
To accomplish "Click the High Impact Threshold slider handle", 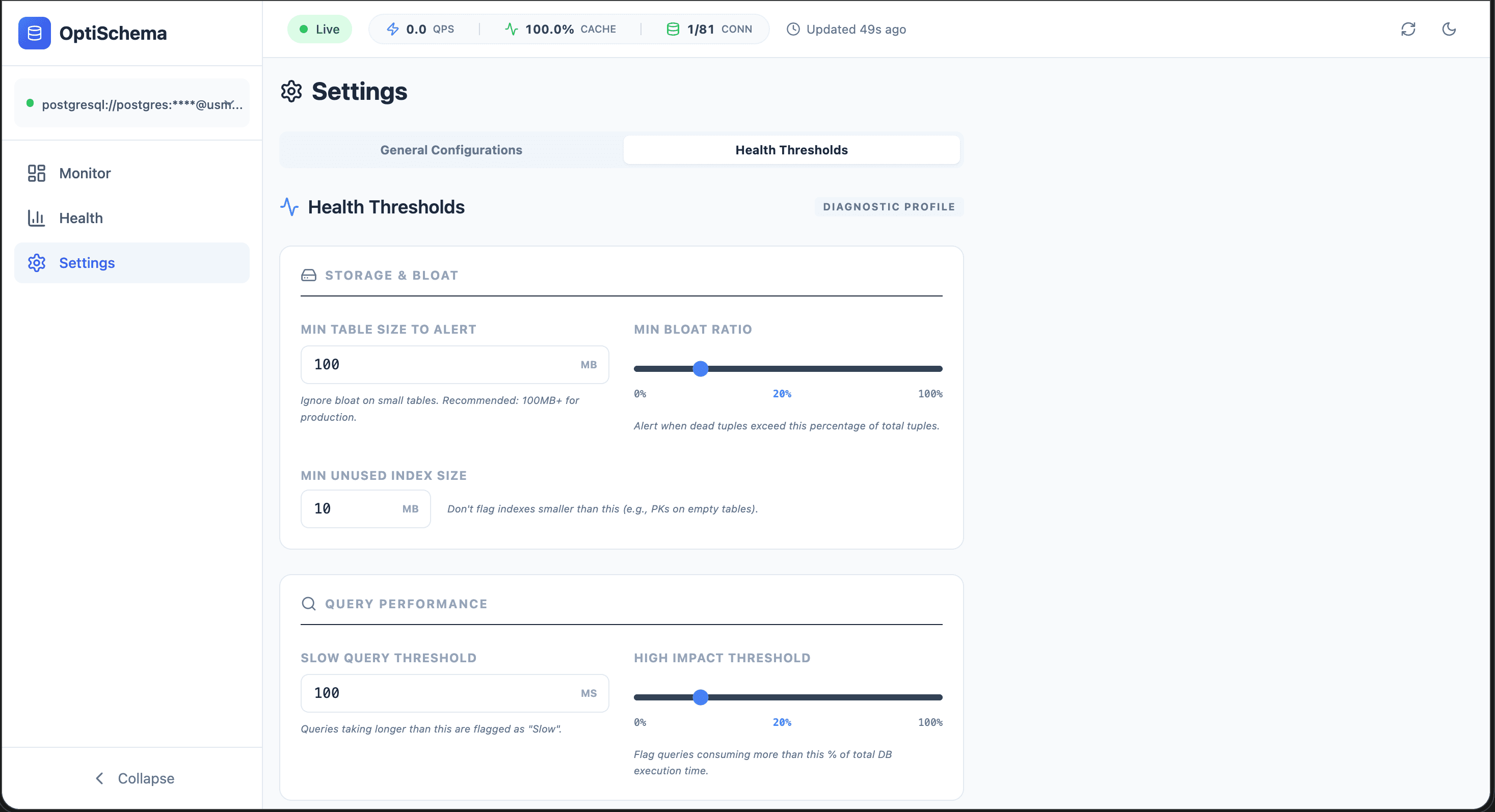I will click(x=701, y=697).
